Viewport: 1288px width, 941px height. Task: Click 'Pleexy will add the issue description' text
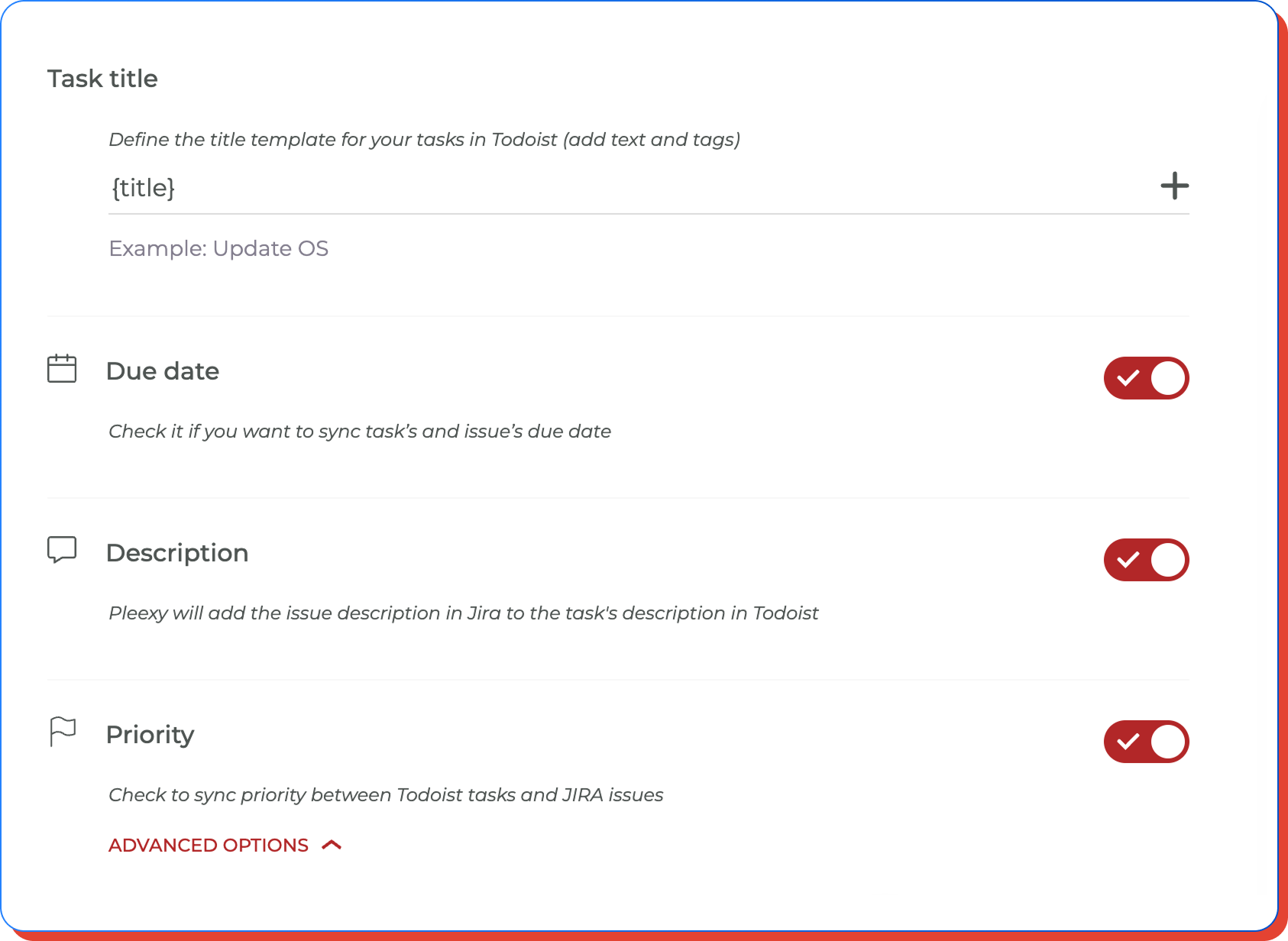tap(464, 613)
